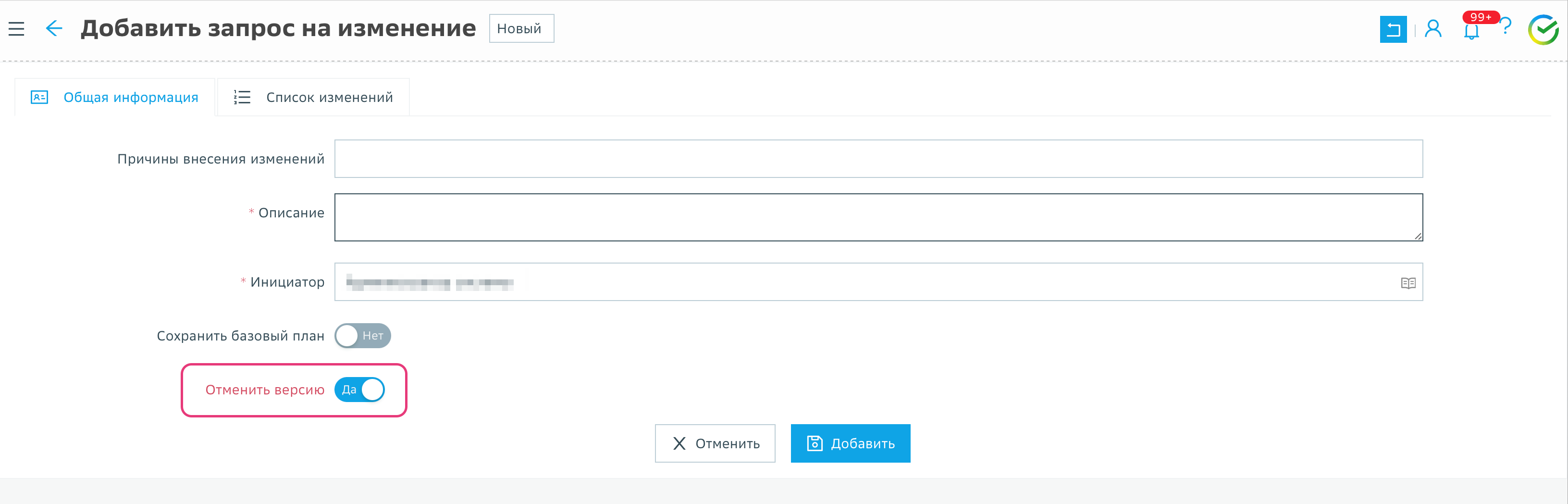Click the Отменить версию label

264,390
